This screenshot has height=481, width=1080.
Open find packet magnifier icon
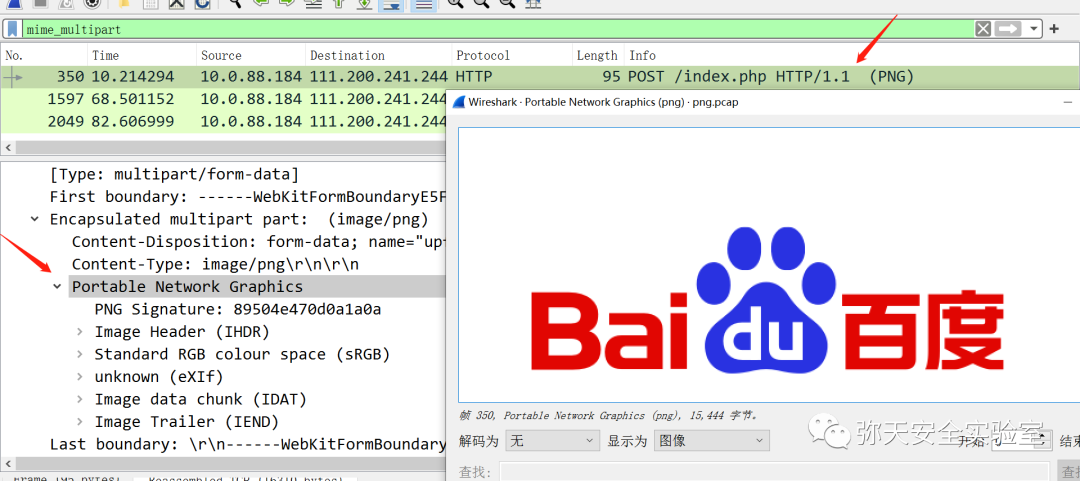pos(235,3)
